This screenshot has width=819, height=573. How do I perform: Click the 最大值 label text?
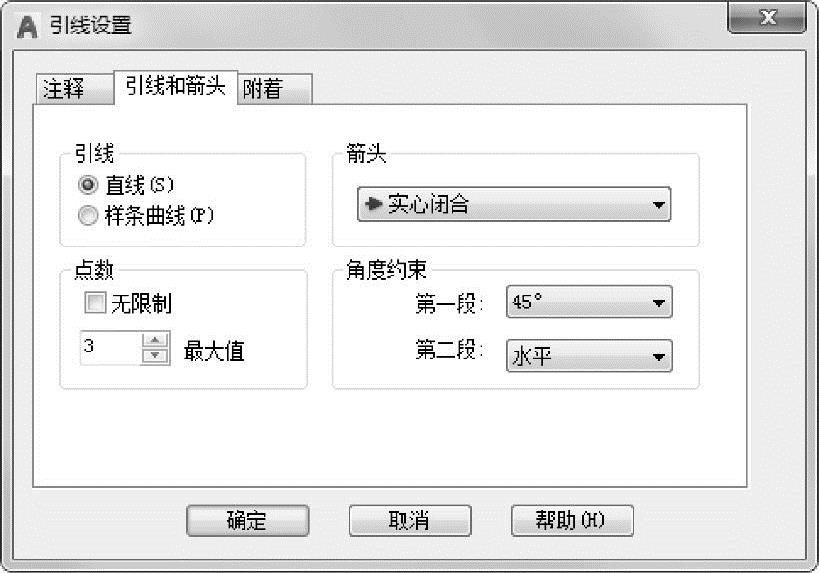pyautogui.click(x=214, y=351)
